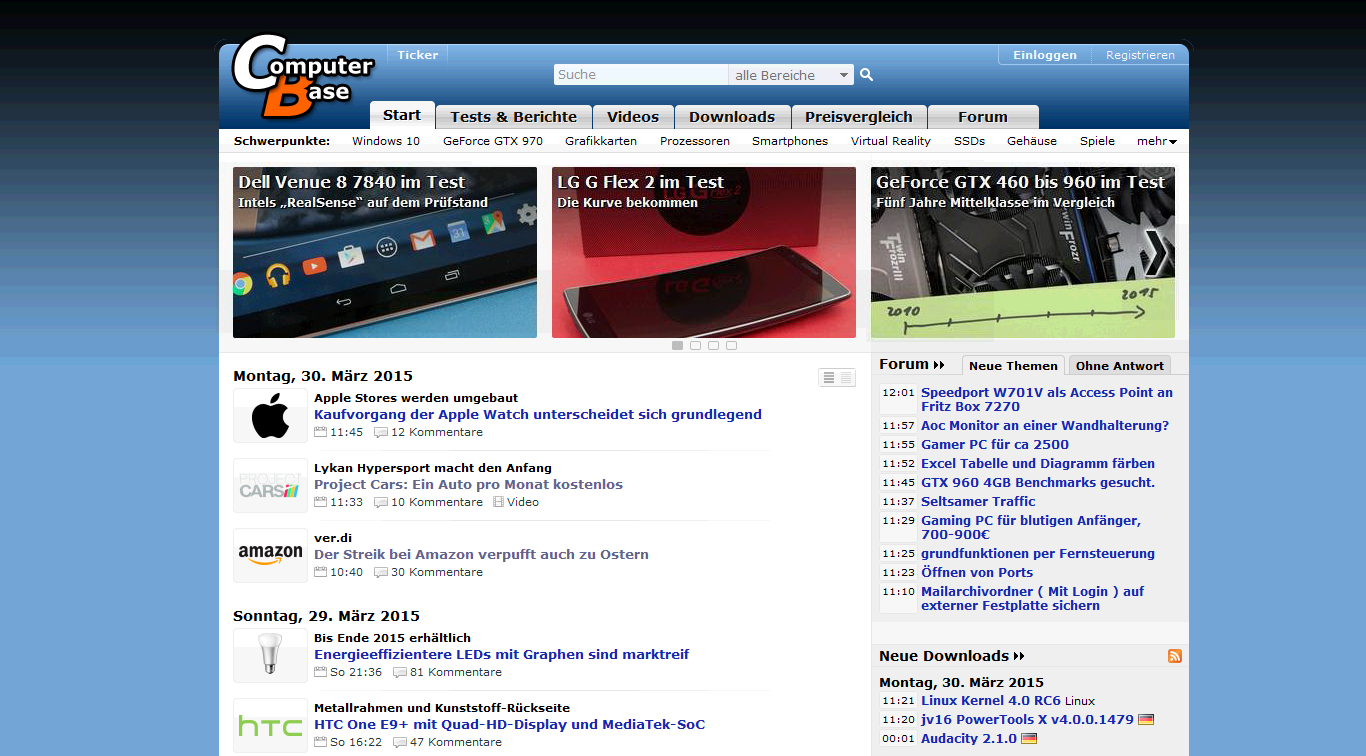This screenshot has height=756, width=1366.
Task: Switch news list layout view icon
Action: point(836,377)
